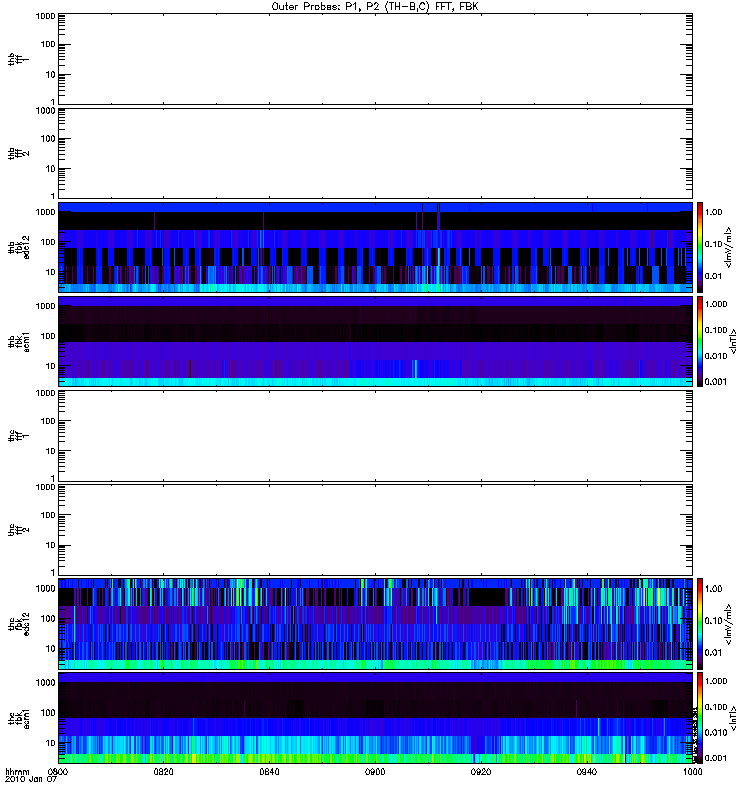Click the color bar beside the thb fbk scm1 panel

click(700, 341)
